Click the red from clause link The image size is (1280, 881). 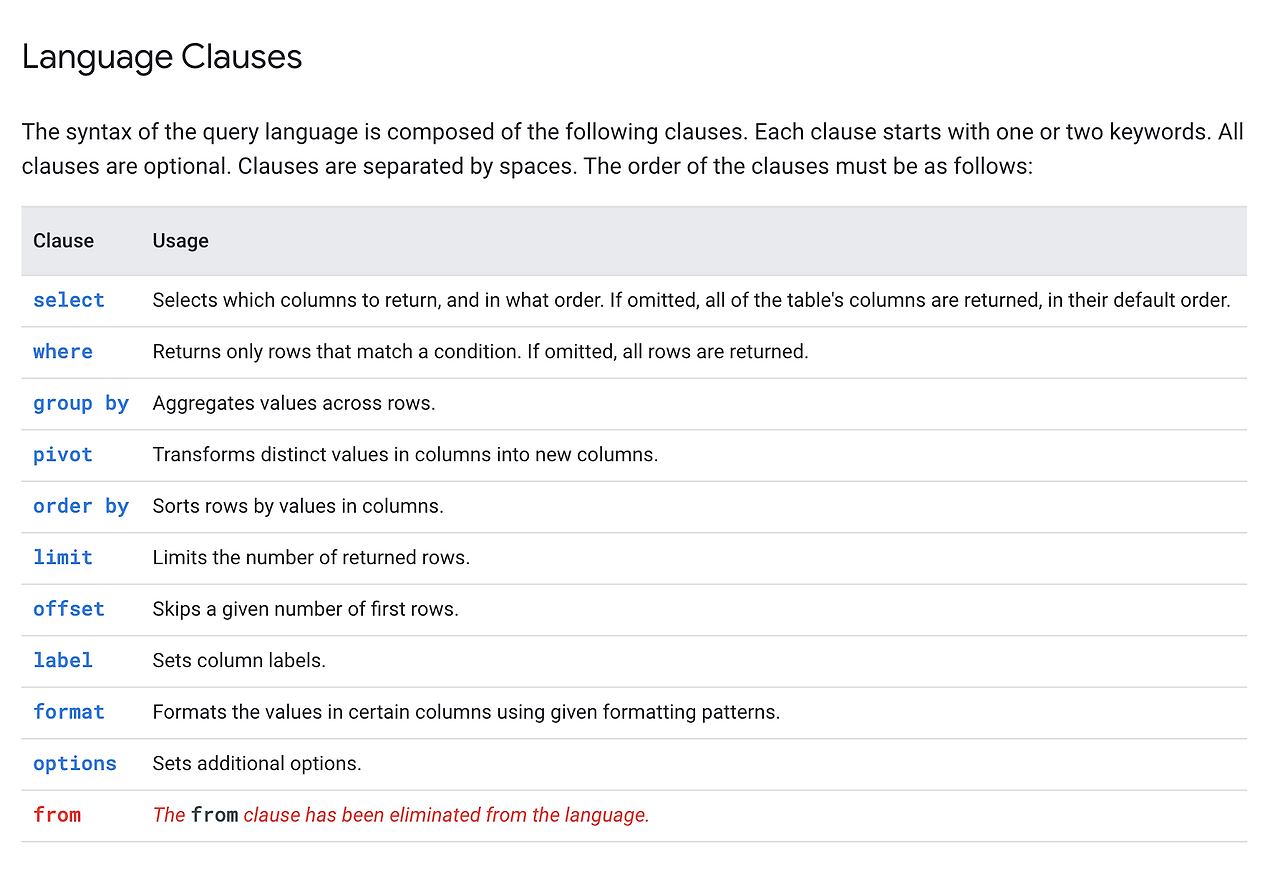tap(56, 815)
